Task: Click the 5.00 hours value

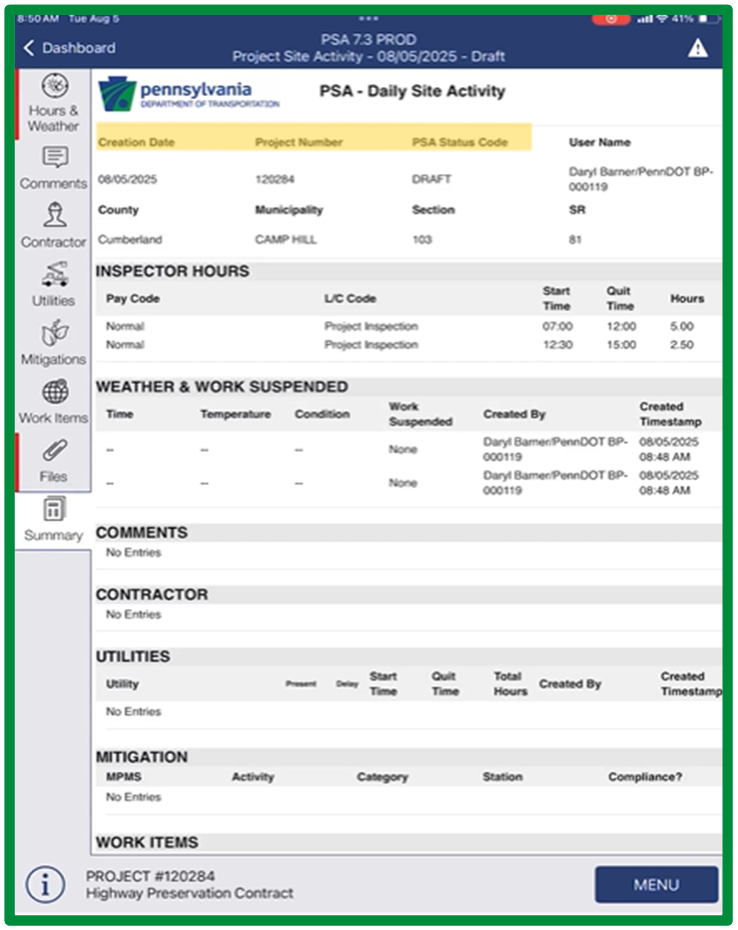Action: (682, 326)
